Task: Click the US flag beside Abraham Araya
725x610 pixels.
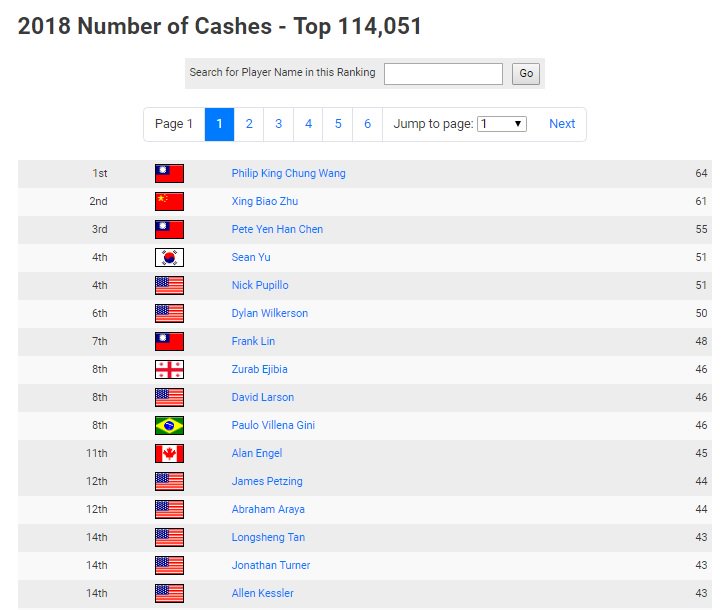Action: pyautogui.click(x=169, y=509)
